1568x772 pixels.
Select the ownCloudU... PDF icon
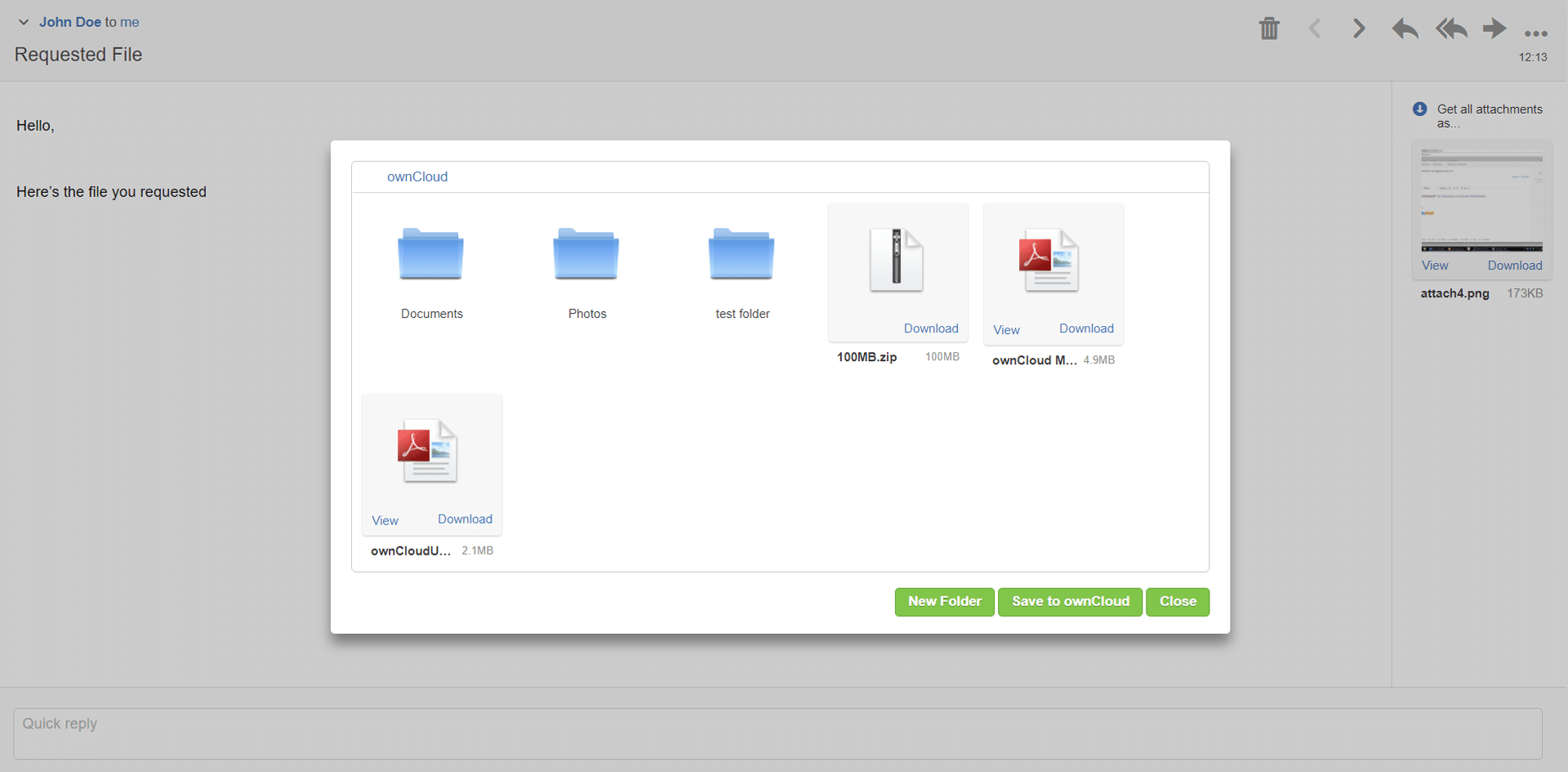click(428, 451)
